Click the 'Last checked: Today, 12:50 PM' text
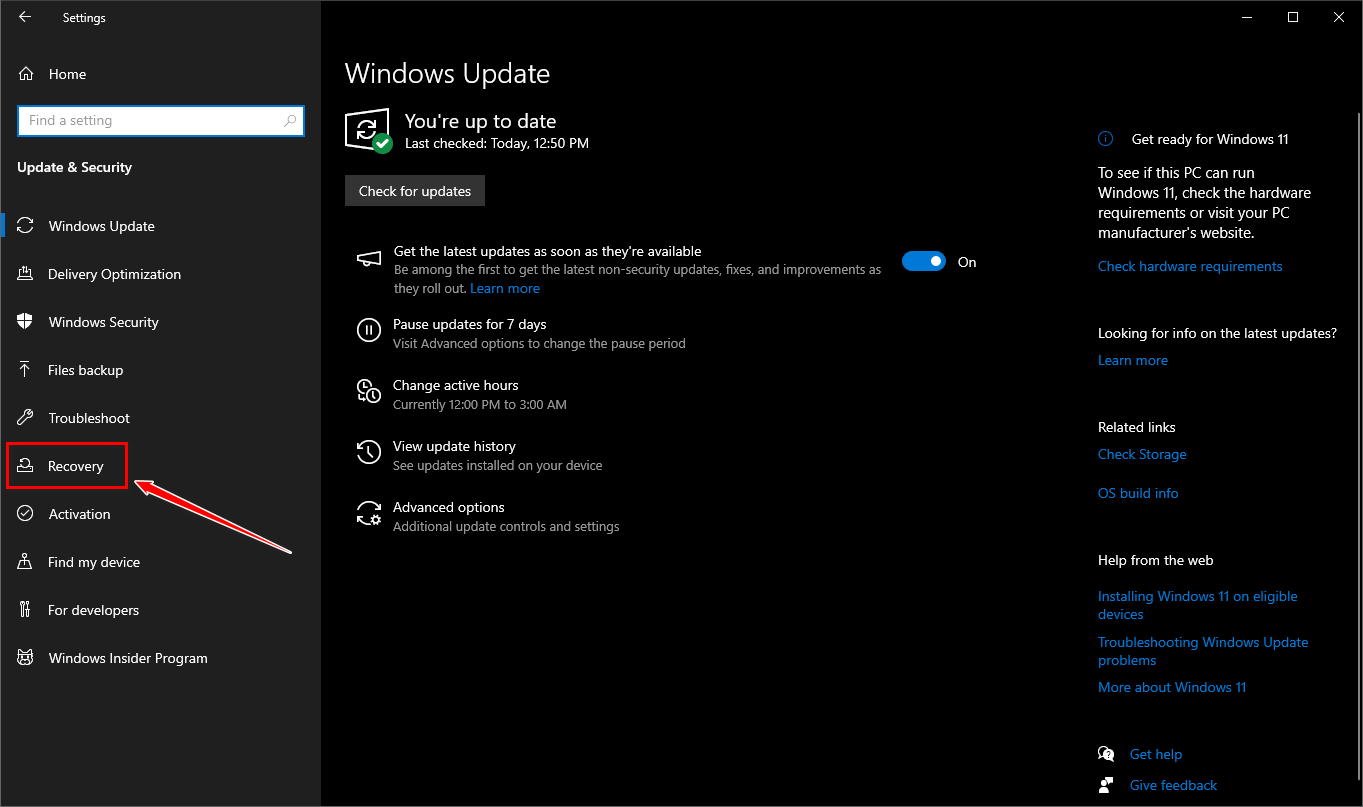 497,143
